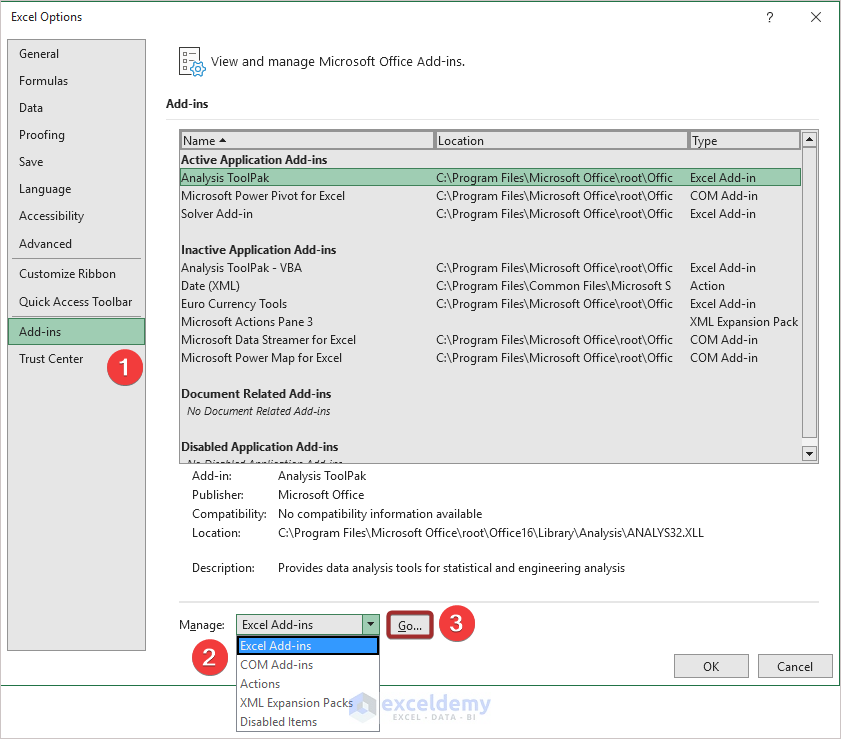Screen dimensions: 841x739
Task: Choose Disabled Items from Manage list
Action: point(308,722)
